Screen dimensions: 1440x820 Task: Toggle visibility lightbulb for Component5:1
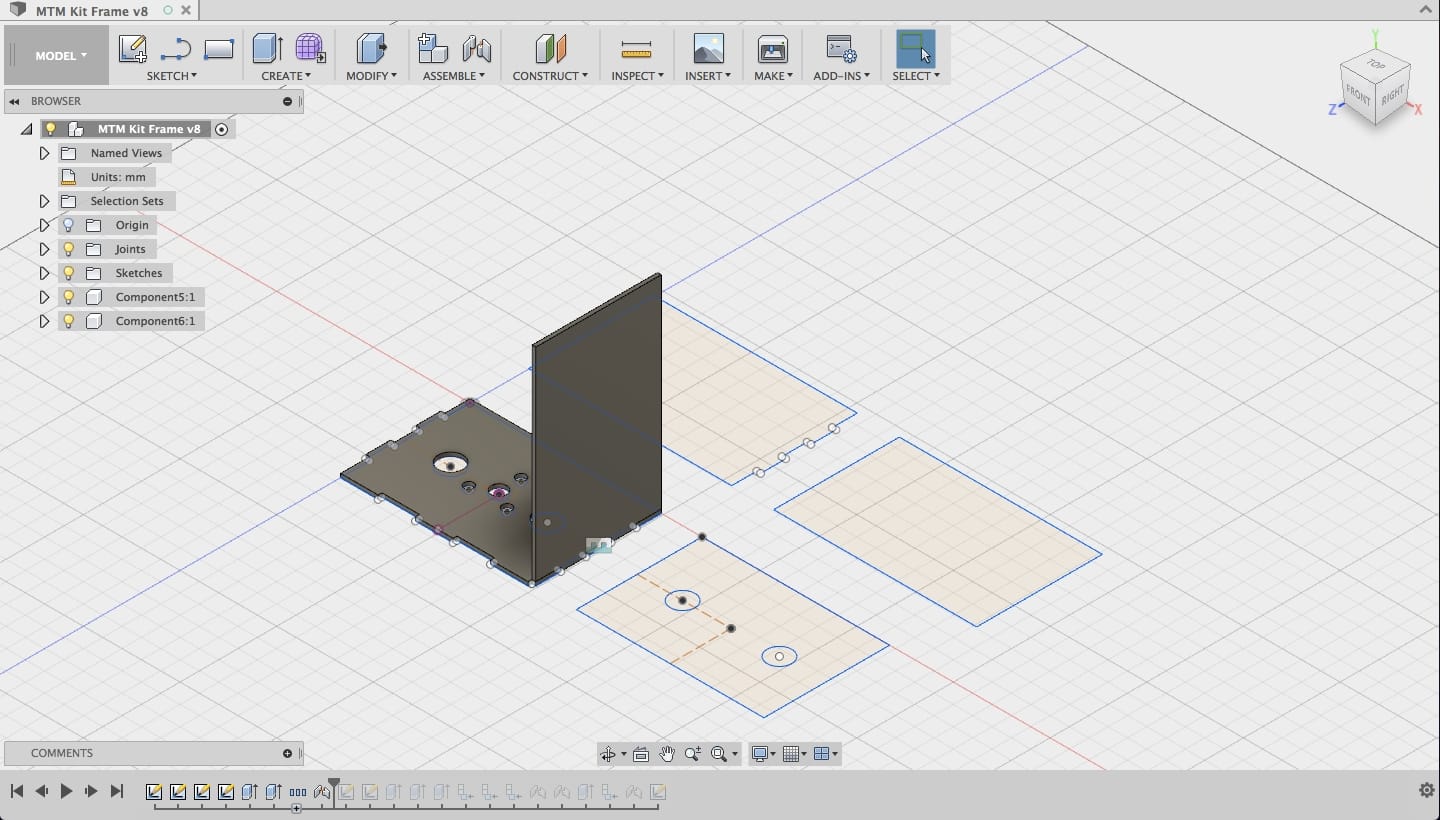pyautogui.click(x=69, y=297)
